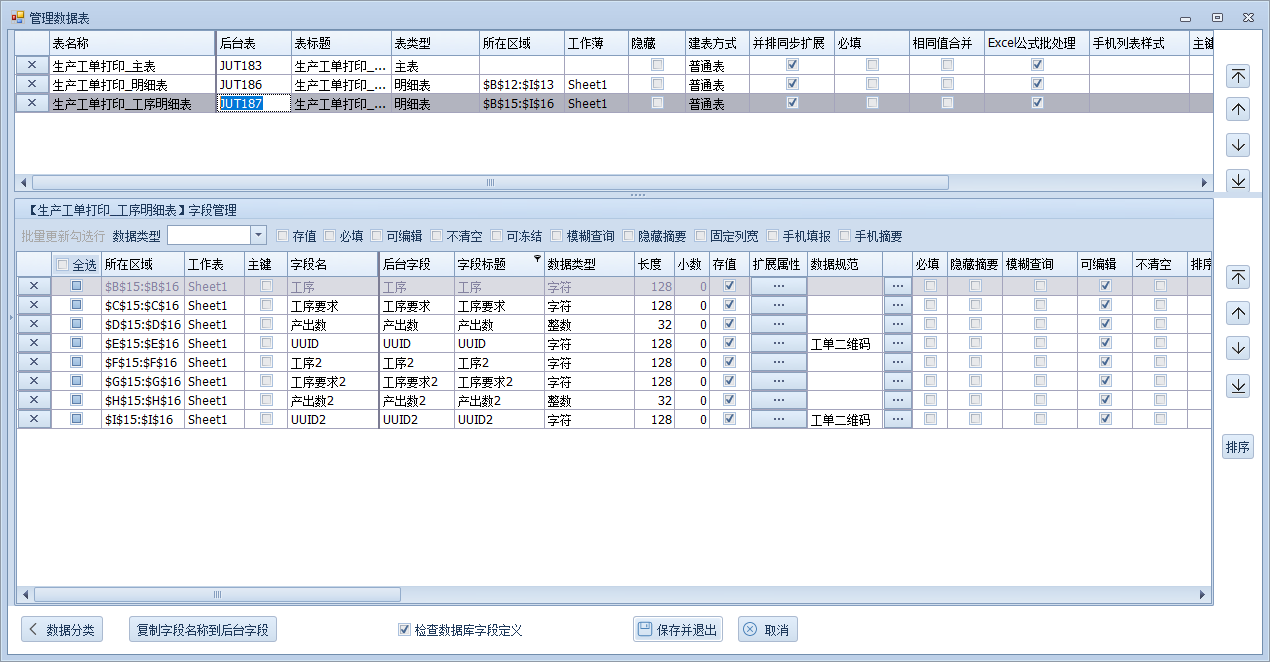Open 扩展属性 ellipsis button for 产出数 row
This screenshot has height=662, width=1270.
click(778, 324)
